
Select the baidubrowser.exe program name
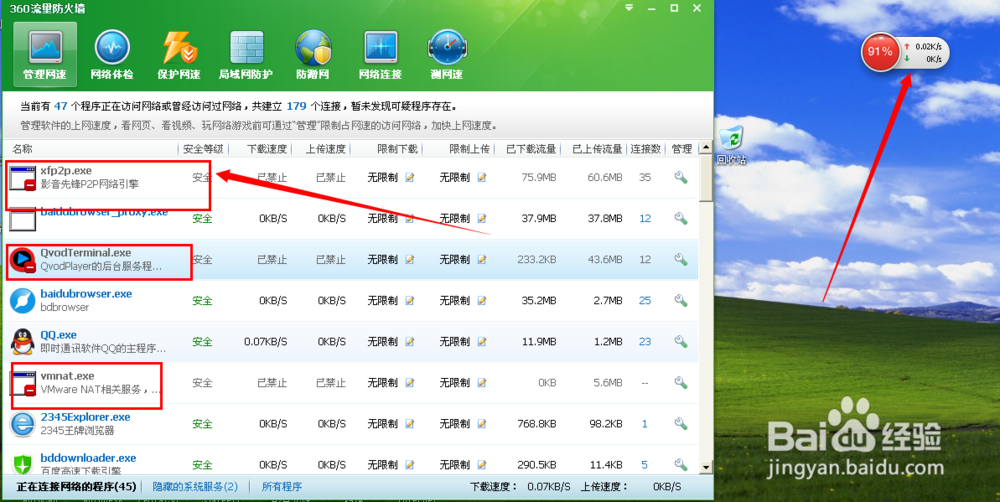86,293
